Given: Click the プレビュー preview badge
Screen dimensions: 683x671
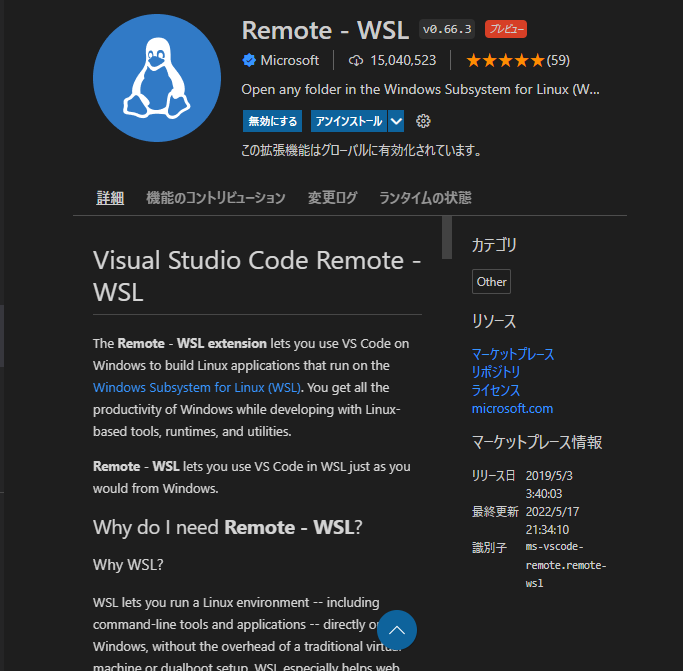Looking at the screenshot, I should tap(506, 29).
